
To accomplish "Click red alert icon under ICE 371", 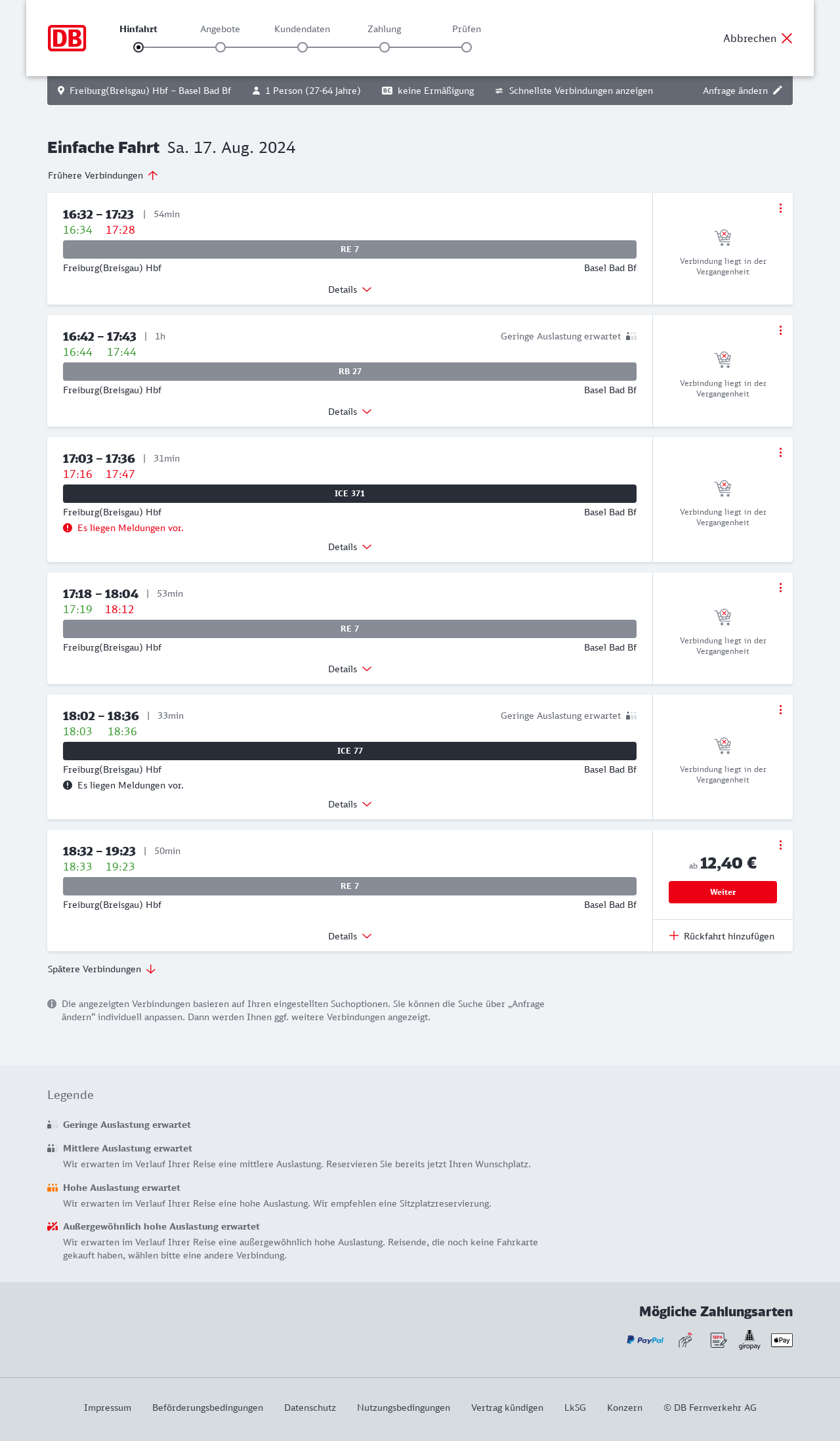I will tap(68, 528).
